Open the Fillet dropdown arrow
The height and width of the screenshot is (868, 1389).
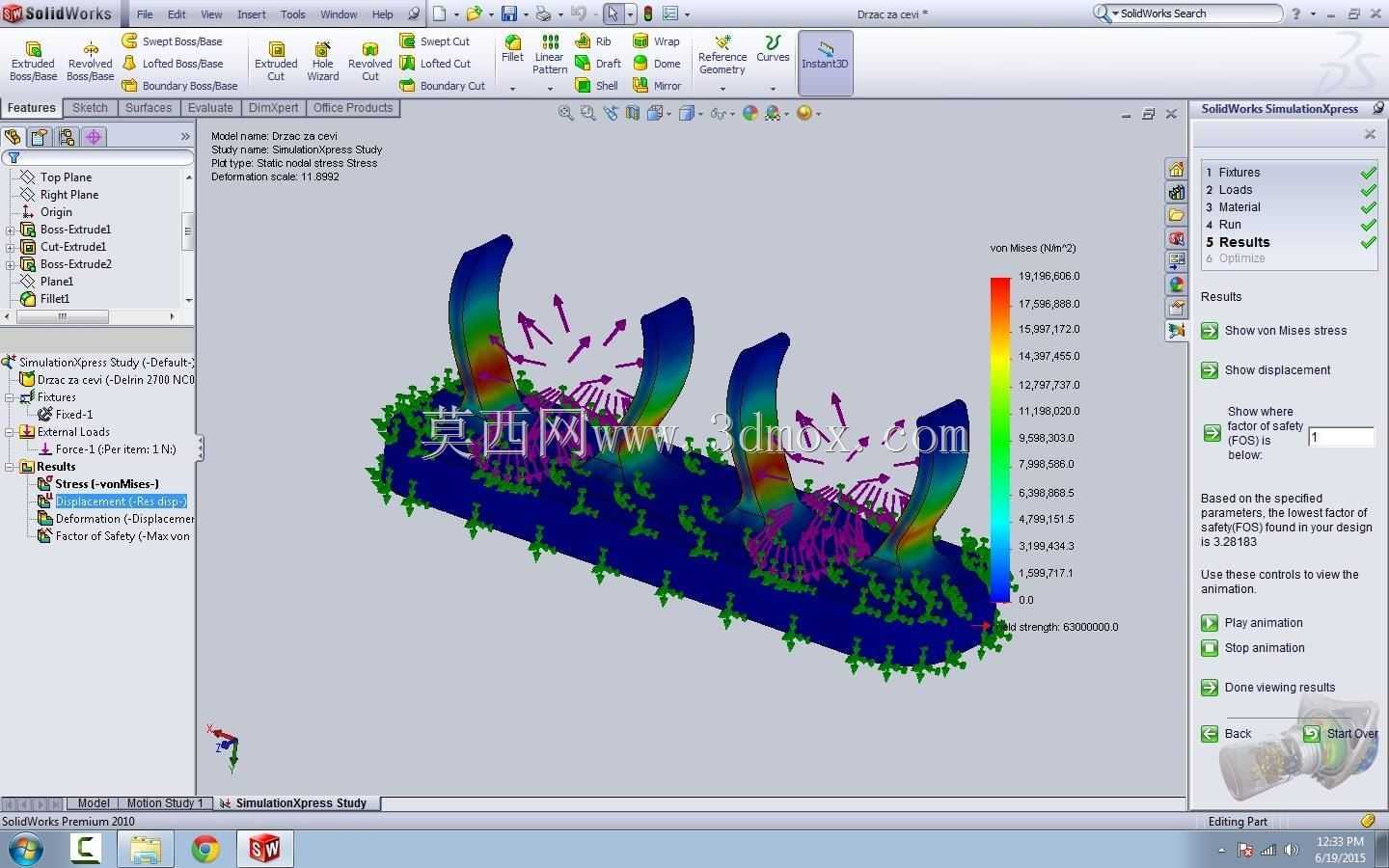coord(512,89)
